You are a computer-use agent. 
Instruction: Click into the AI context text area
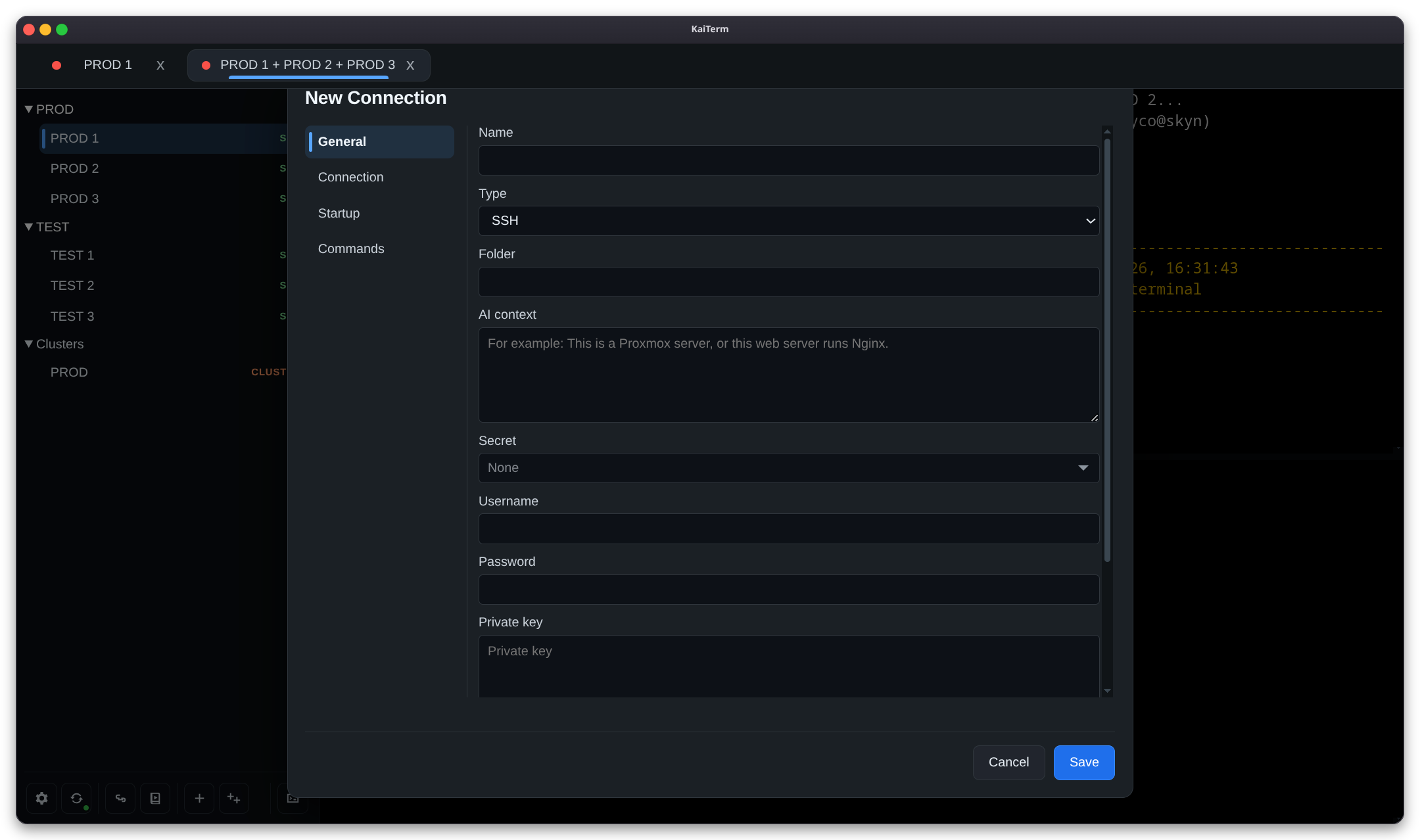coord(789,375)
